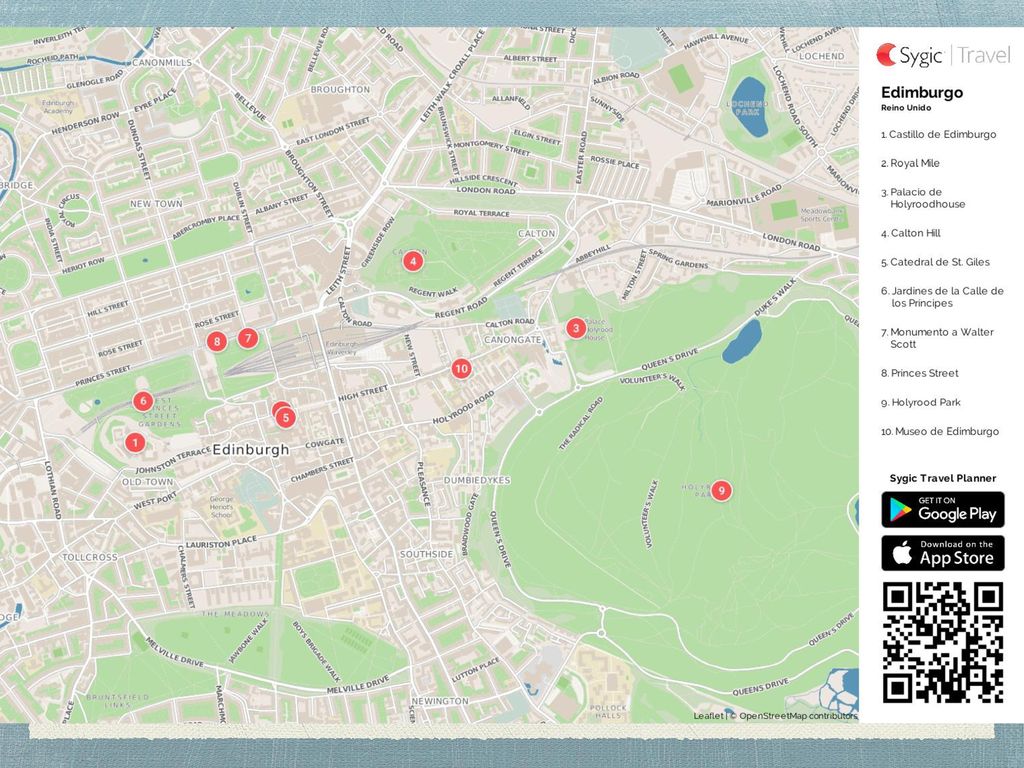Select '3. Palacio de Holyroodhouse' entry

click(923, 198)
